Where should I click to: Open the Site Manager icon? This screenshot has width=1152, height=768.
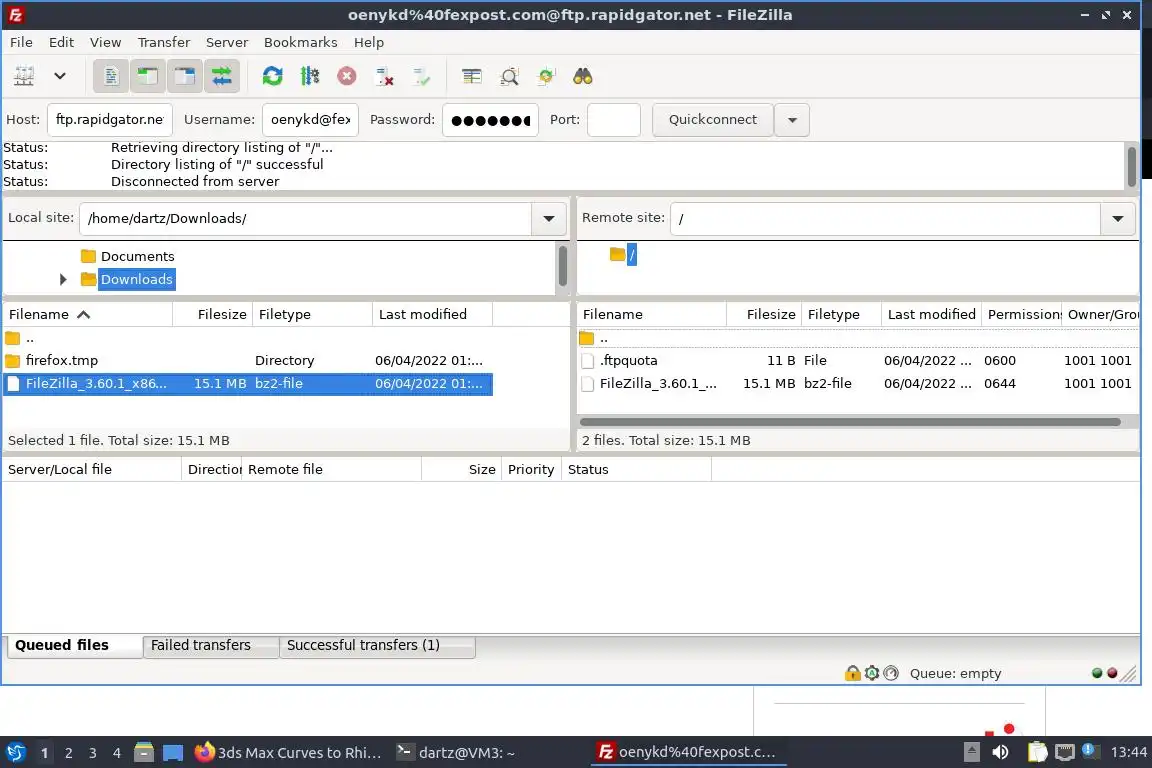coord(24,76)
